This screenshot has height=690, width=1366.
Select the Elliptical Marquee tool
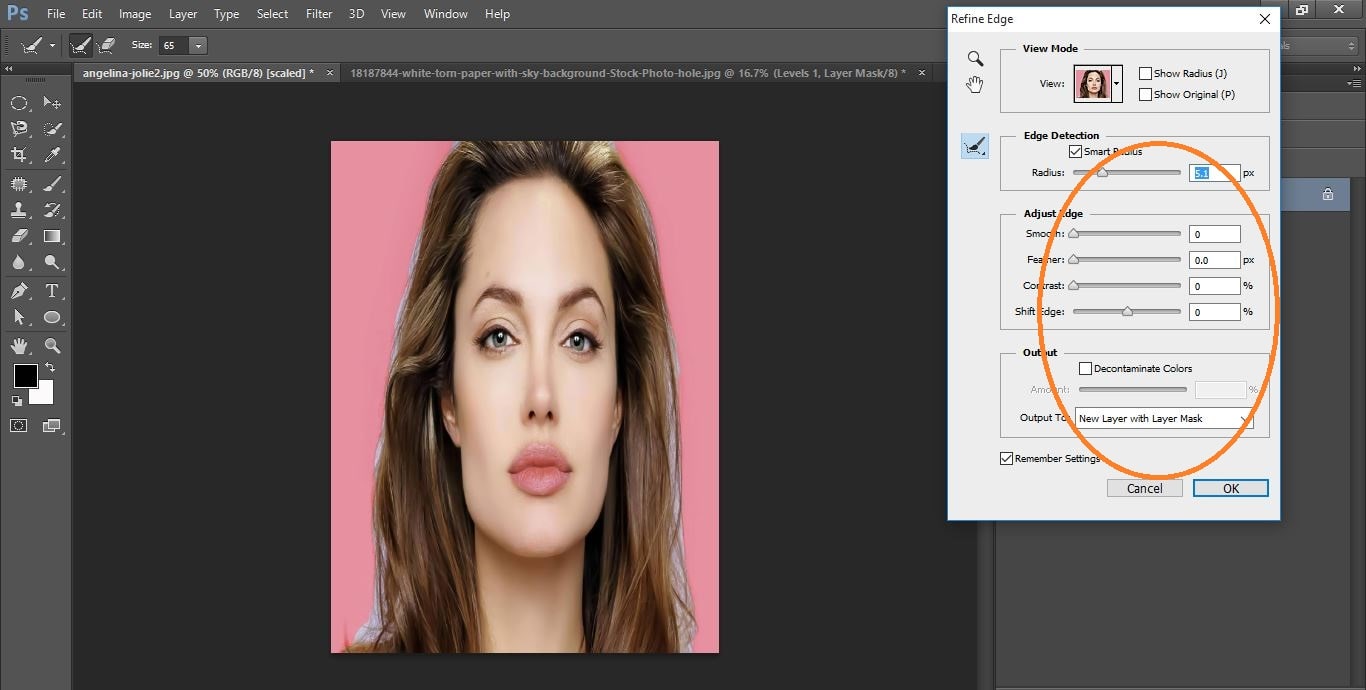(18, 103)
